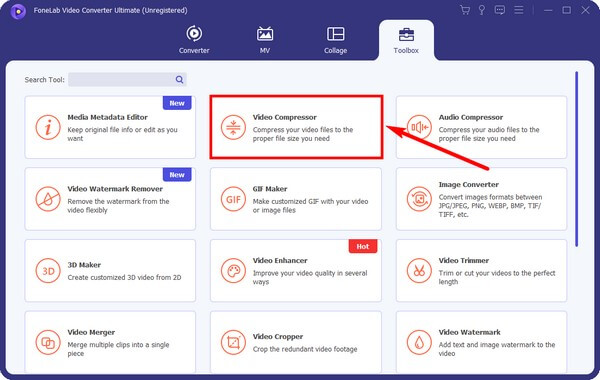
Task: Click the Image Converter icon
Action: [419, 199]
